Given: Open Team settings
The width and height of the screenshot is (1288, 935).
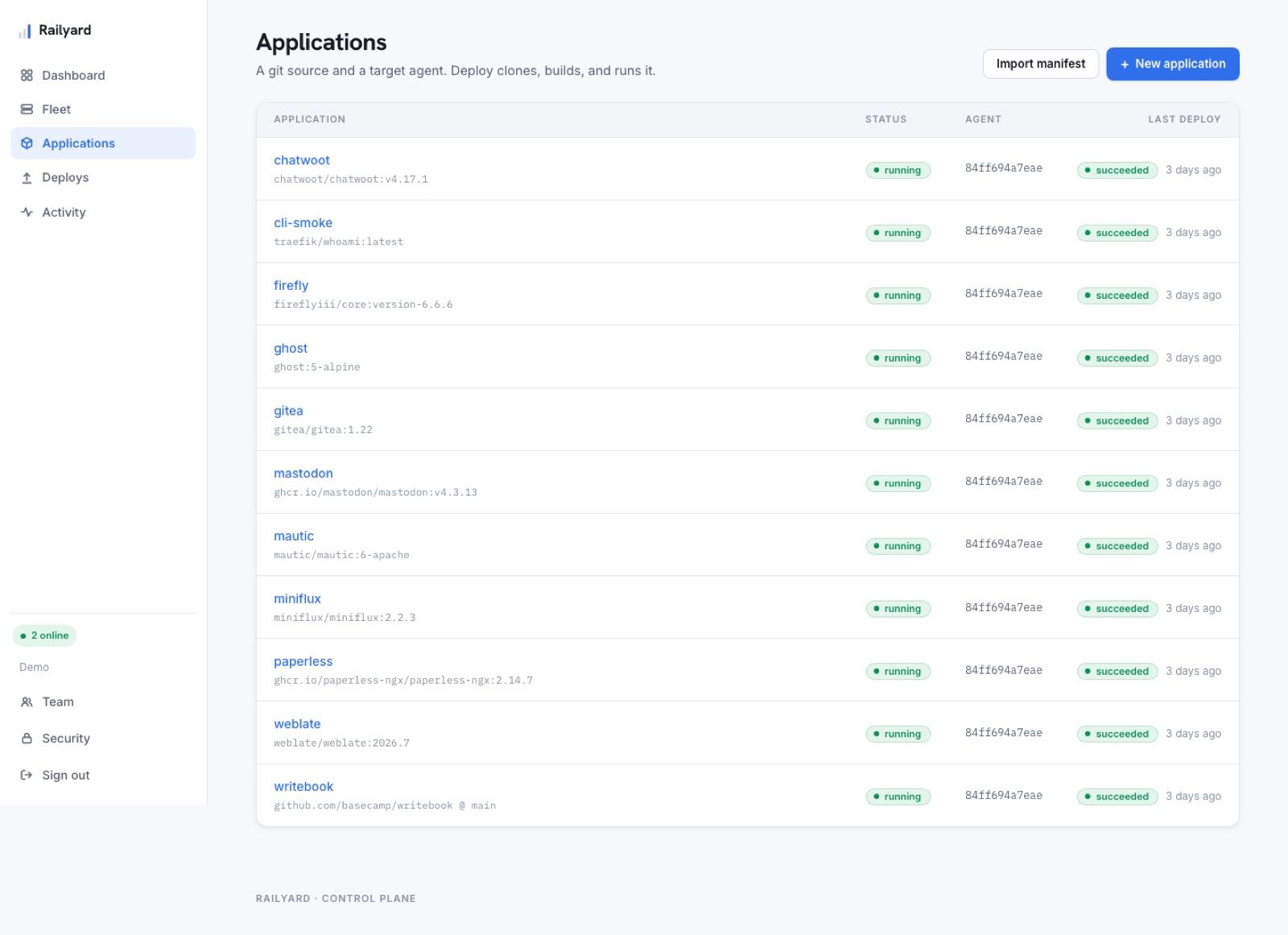Looking at the screenshot, I should 103,701.
